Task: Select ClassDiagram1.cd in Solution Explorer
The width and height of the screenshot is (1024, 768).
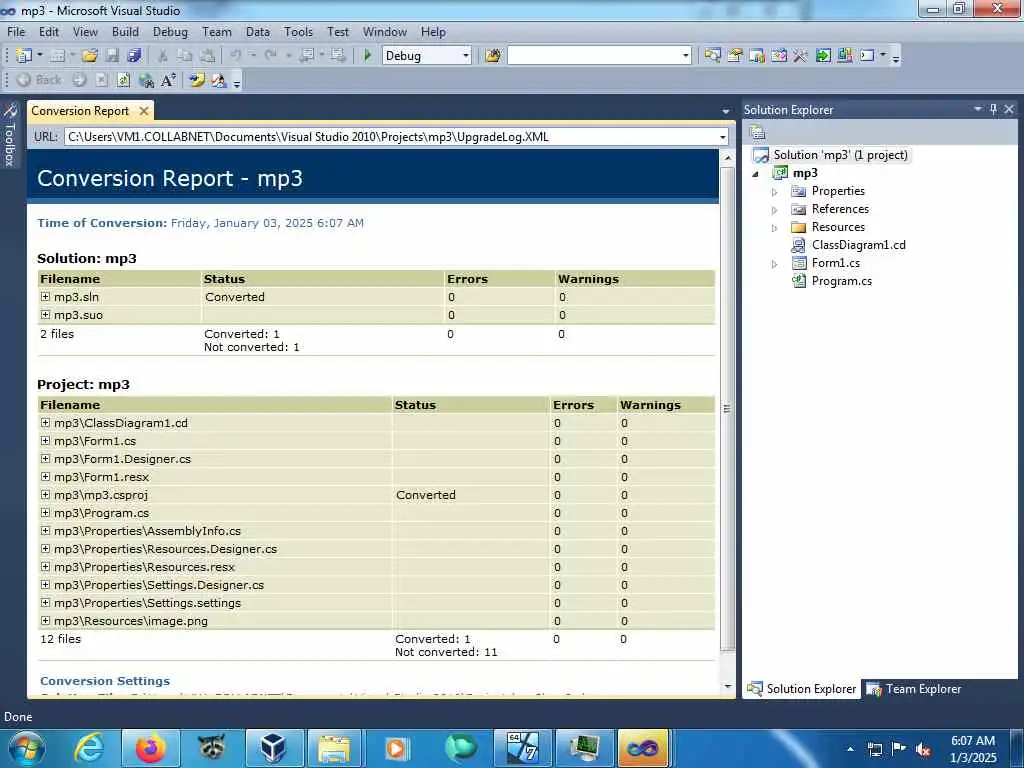Action: coord(858,245)
